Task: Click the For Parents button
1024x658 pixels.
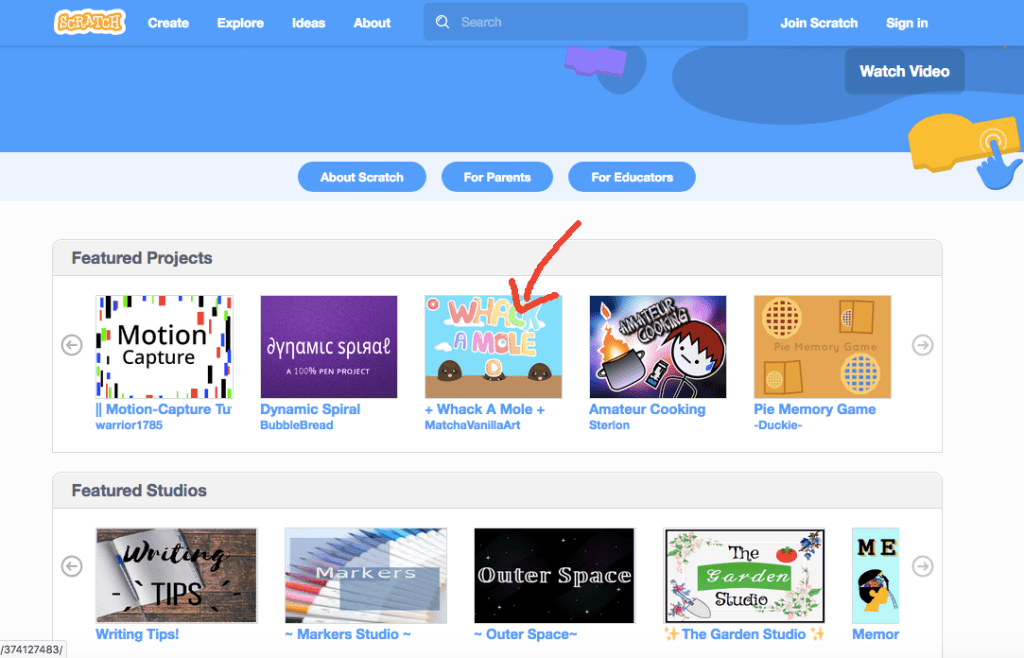Action: [497, 177]
